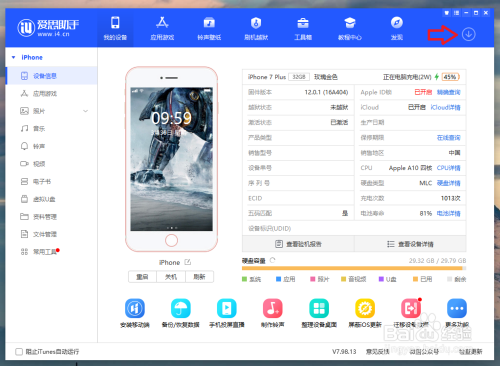Open 铃声 bell item in sidebar
Viewport: 500px width, 366px height.
52,146
